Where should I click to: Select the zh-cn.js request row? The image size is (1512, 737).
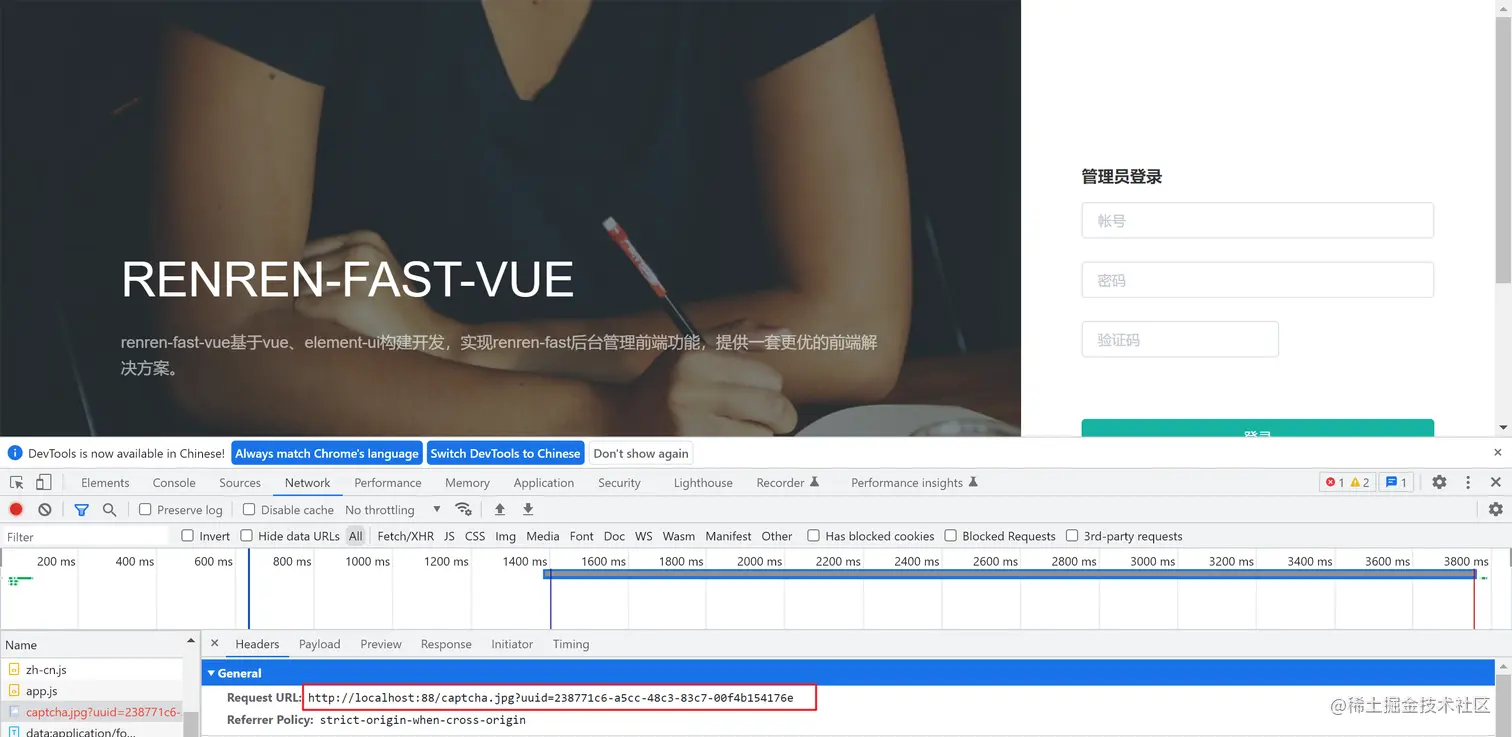[x=92, y=670]
